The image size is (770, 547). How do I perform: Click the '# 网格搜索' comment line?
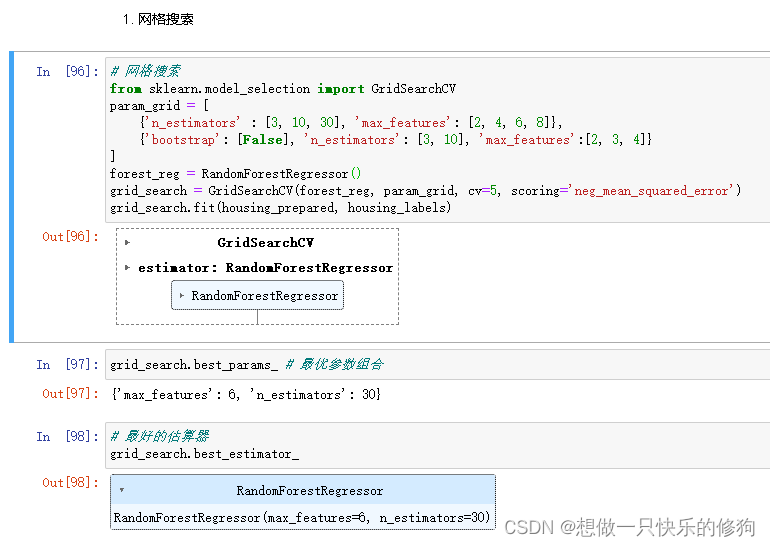pos(145,71)
